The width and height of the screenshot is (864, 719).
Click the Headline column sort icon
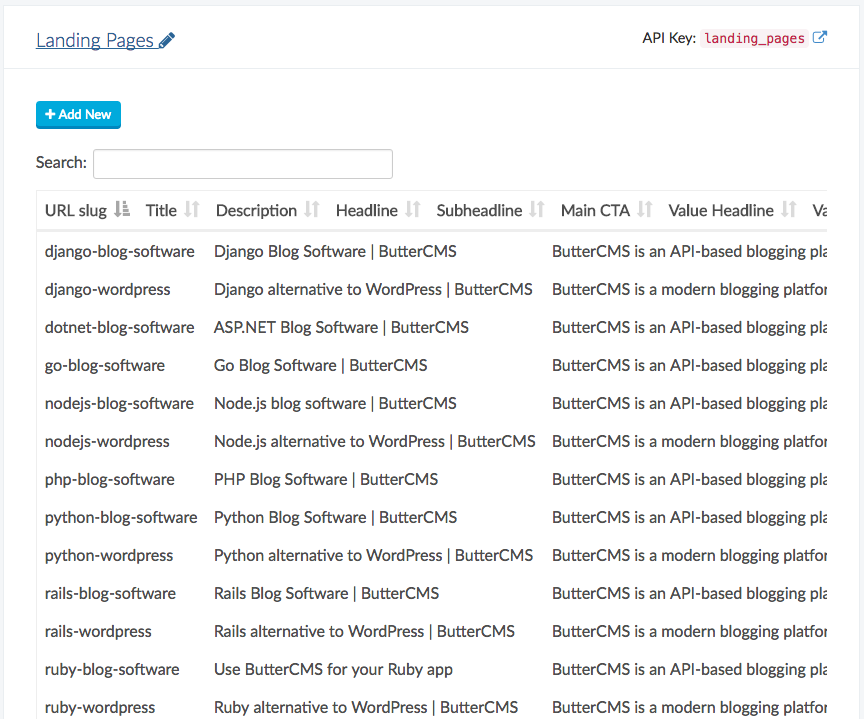413,210
